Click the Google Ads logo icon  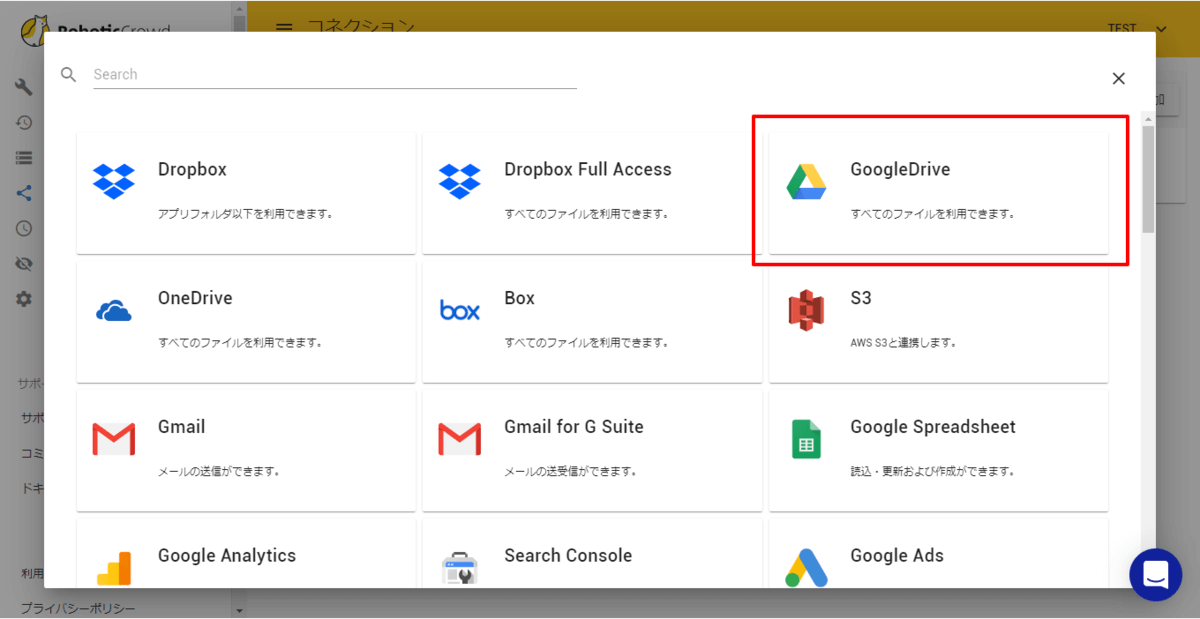coord(806,568)
